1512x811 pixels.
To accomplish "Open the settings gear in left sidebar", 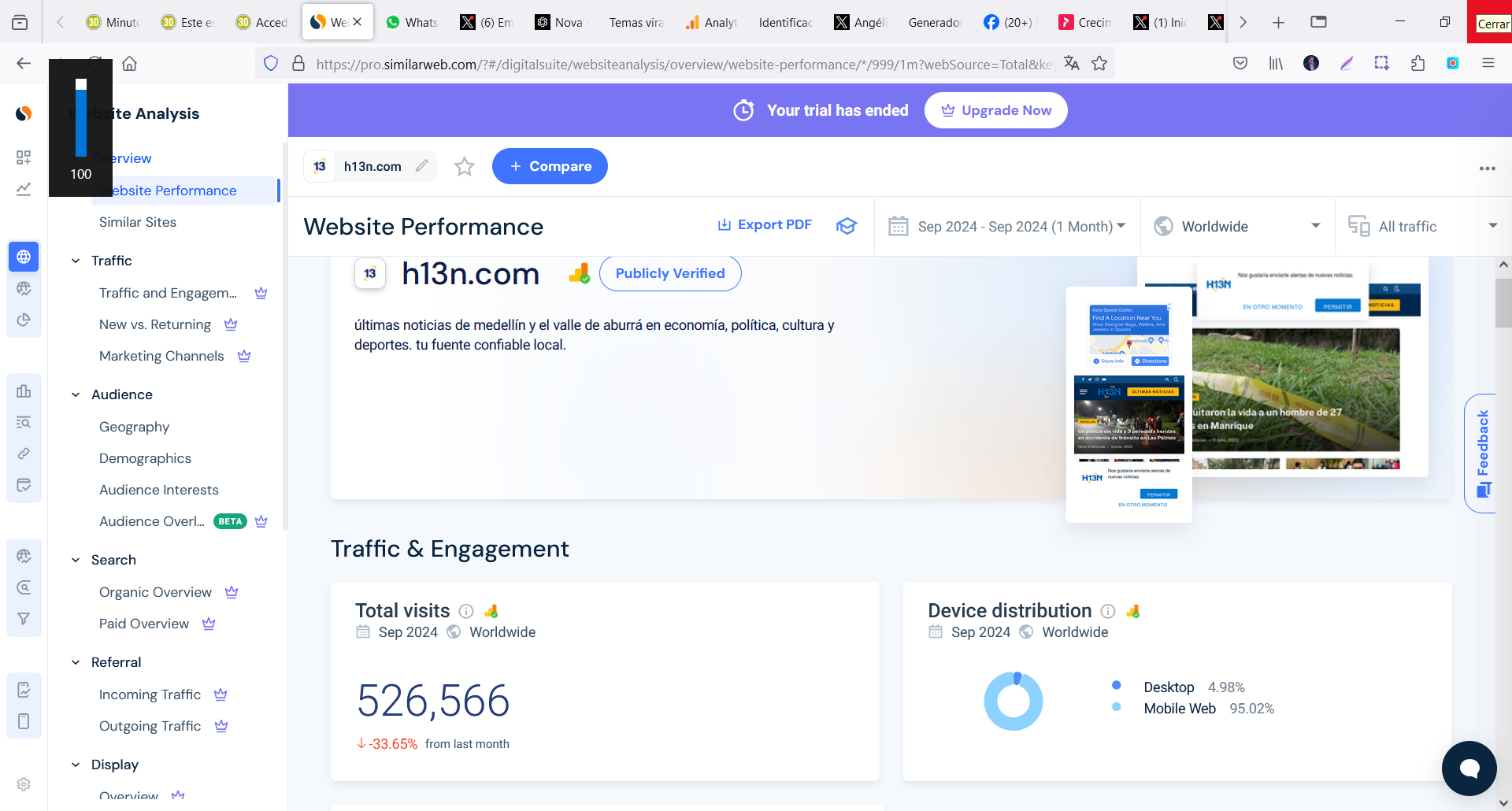I will coord(24,784).
